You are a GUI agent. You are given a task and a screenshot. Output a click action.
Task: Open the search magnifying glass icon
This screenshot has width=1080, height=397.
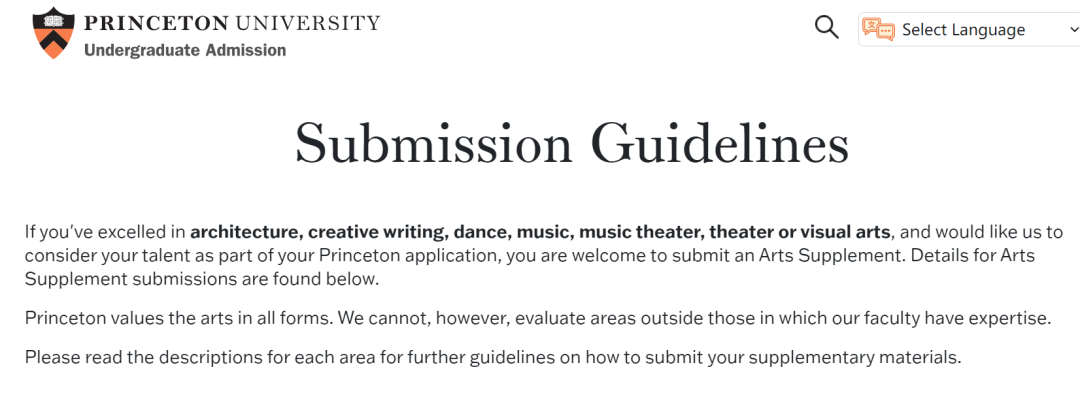pyautogui.click(x=827, y=28)
